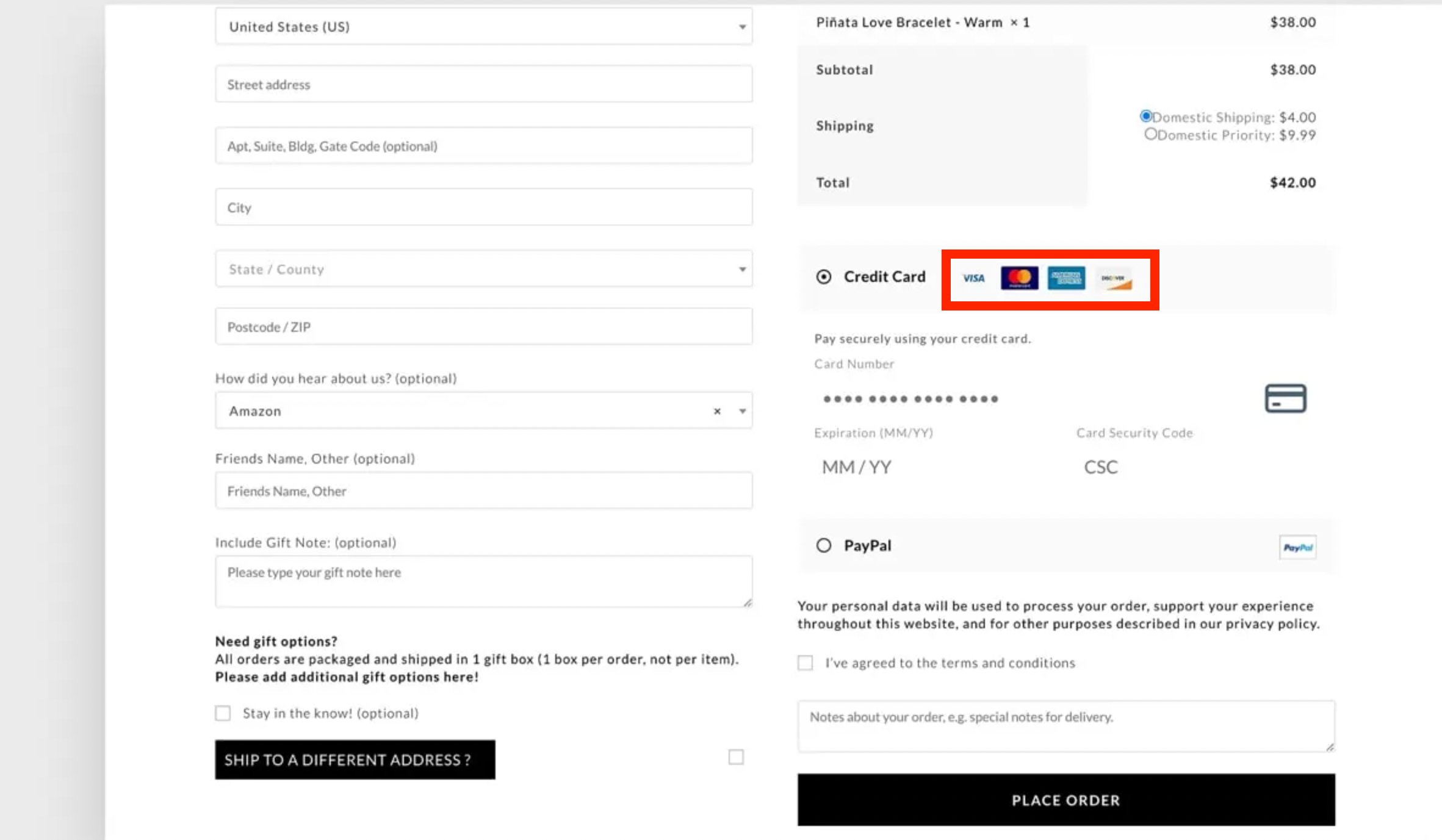Image resolution: width=1442 pixels, height=840 pixels.
Task: Remove Amazon from referral source
Action: click(x=718, y=411)
